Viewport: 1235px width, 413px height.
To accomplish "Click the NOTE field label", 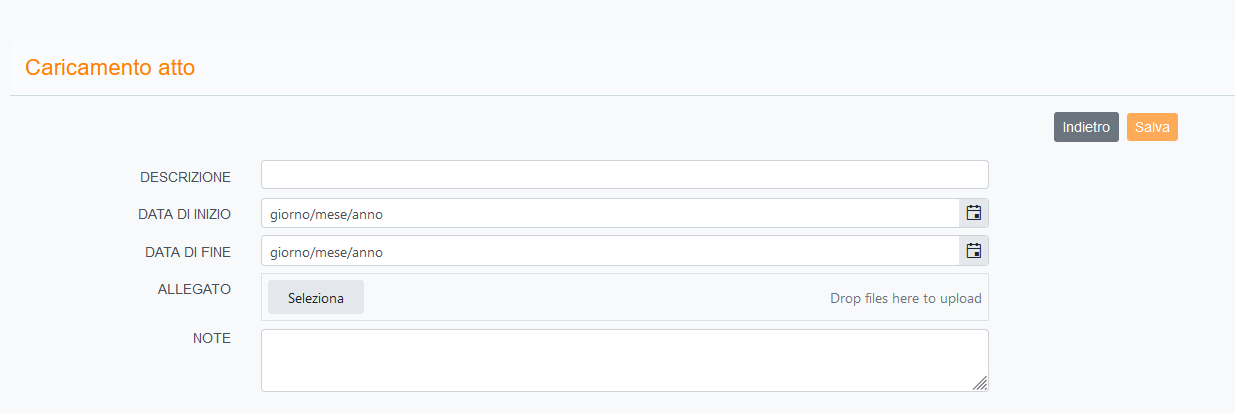I will pyautogui.click(x=211, y=338).
